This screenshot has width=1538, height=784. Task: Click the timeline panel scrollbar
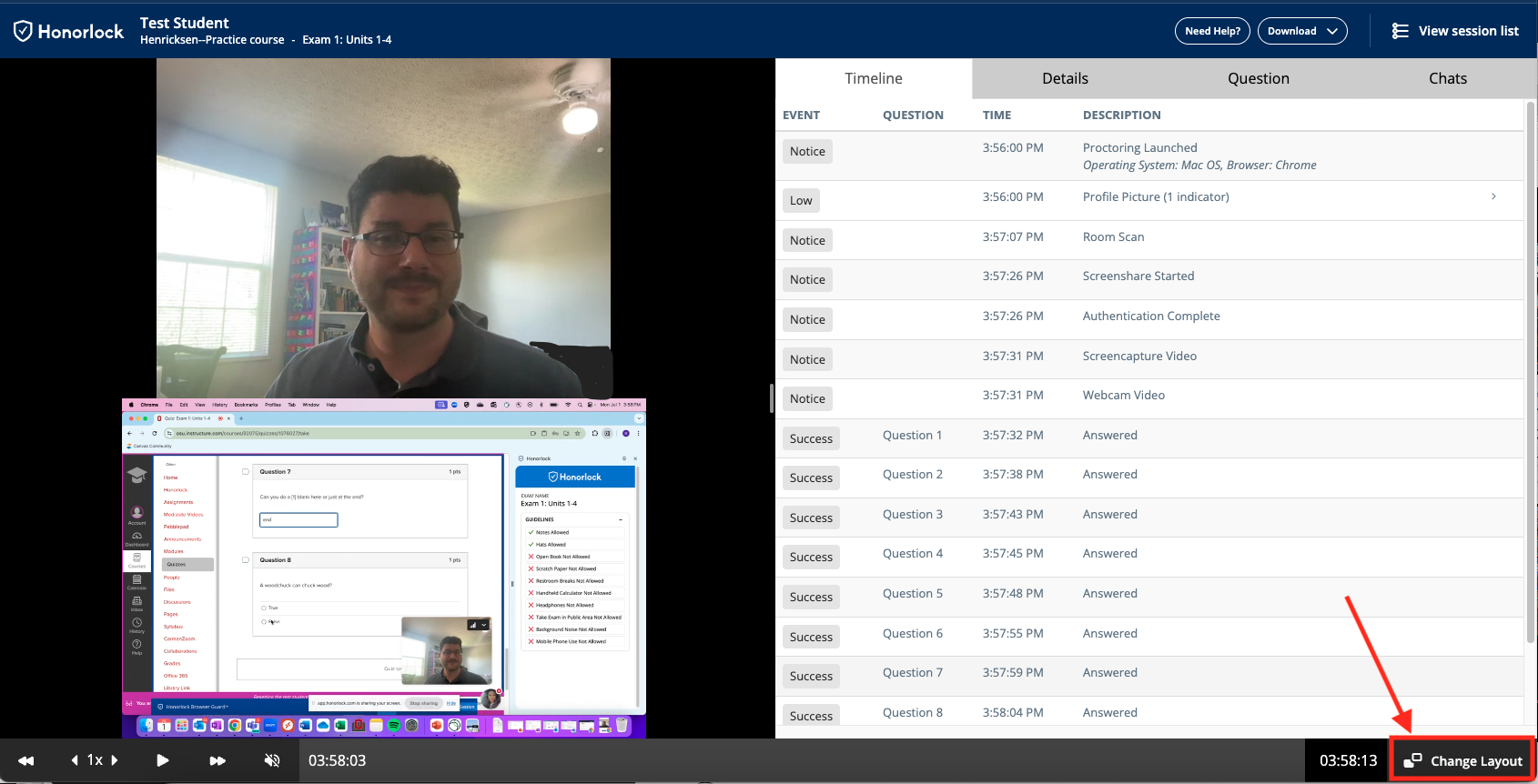tap(1530, 364)
